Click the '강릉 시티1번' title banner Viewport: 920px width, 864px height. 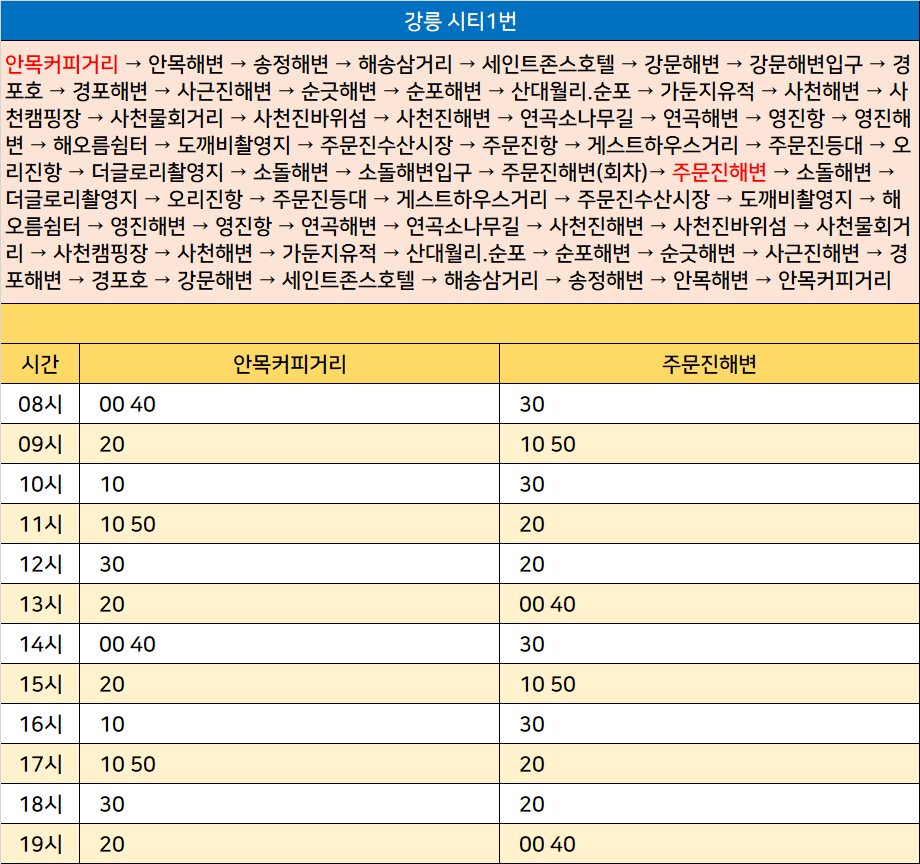pyautogui.click(x=460, y=21)
